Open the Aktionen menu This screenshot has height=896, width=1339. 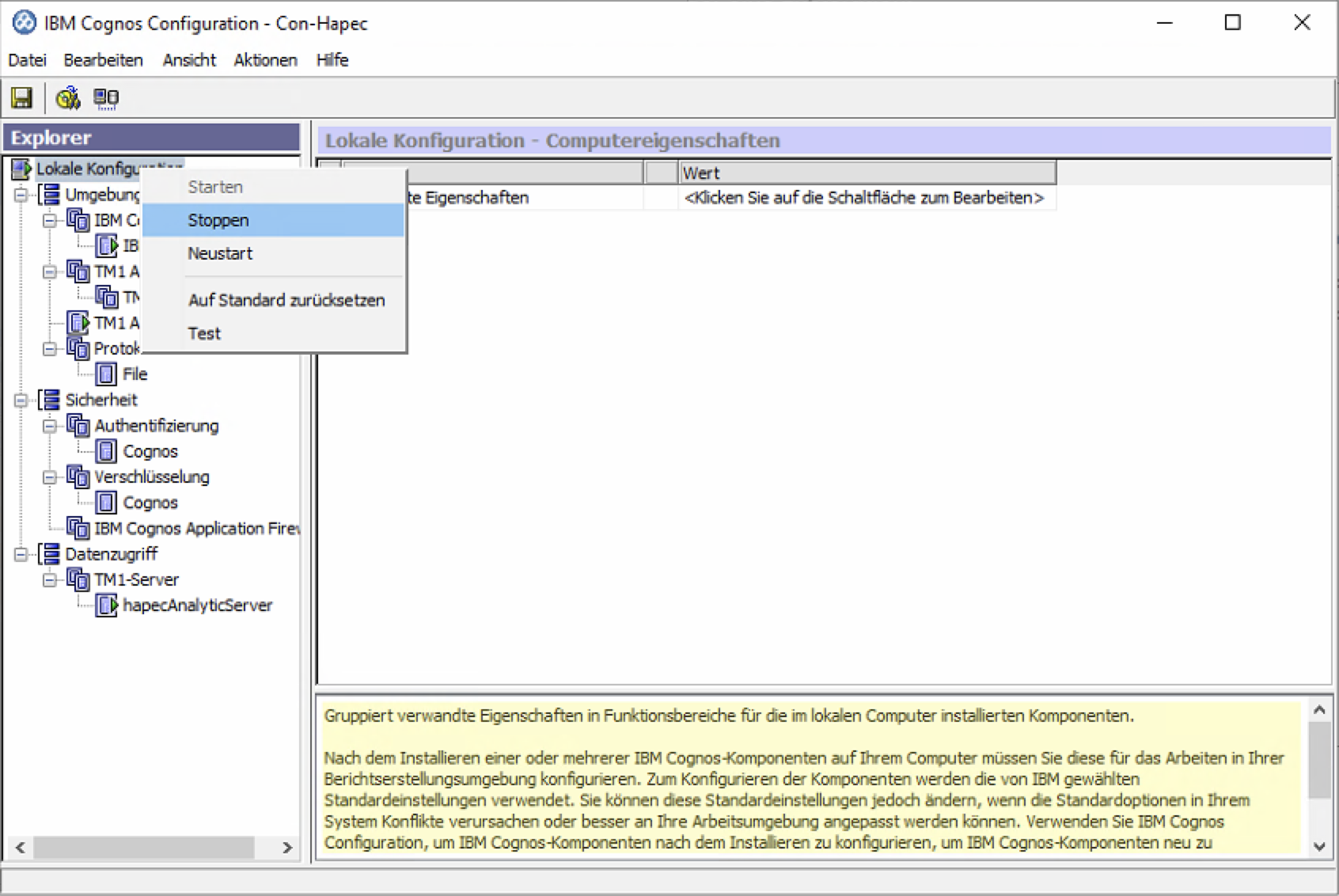click(265, 60)
